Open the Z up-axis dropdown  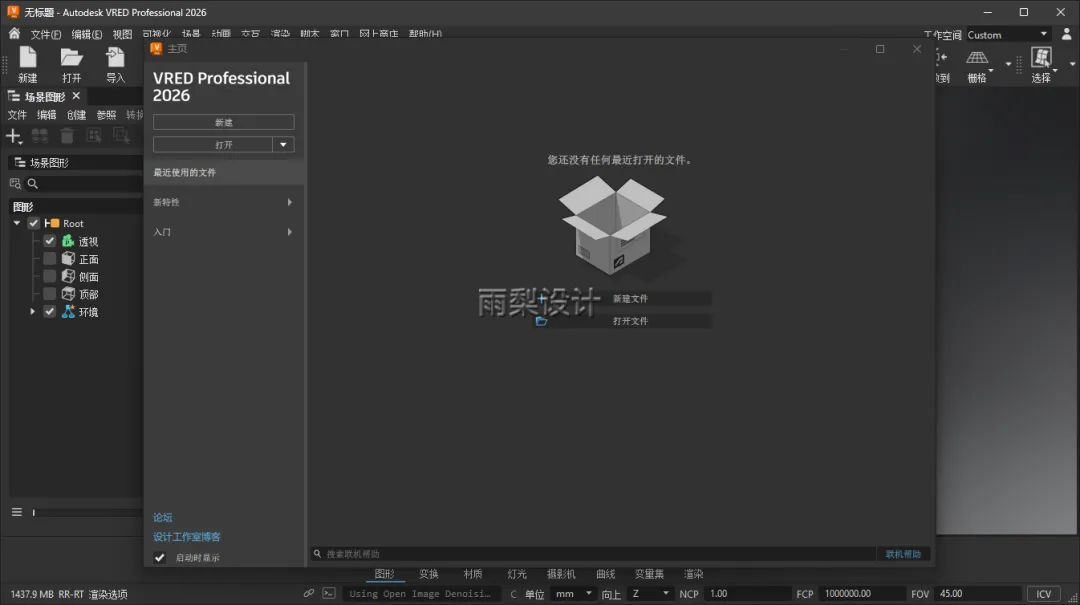coord(650,593)
